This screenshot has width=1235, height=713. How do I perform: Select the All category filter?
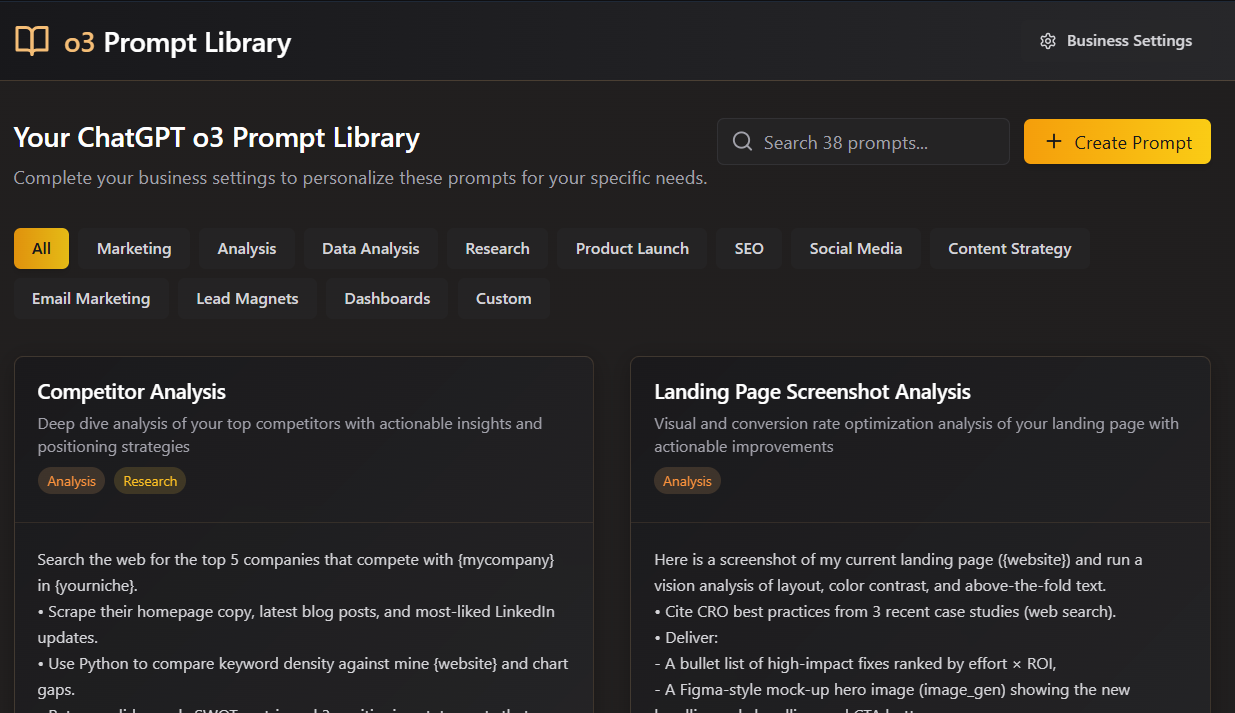[41, 249]
